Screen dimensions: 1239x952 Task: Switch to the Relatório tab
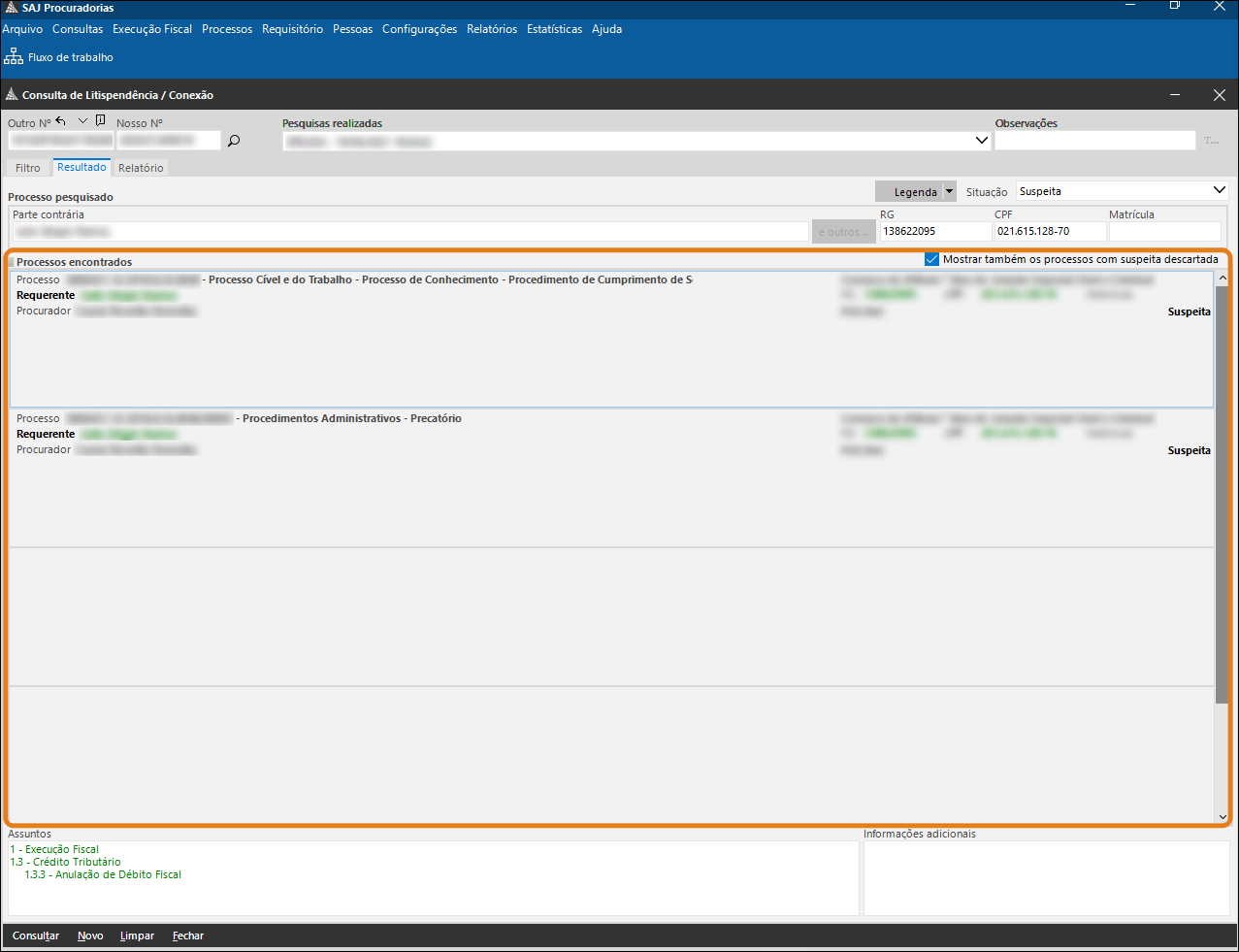coord(141,168)
